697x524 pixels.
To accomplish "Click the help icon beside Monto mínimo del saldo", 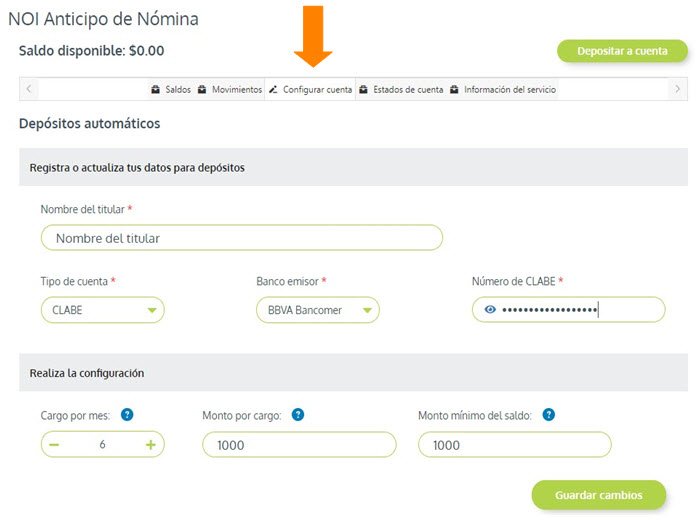I will click(549, 415).
